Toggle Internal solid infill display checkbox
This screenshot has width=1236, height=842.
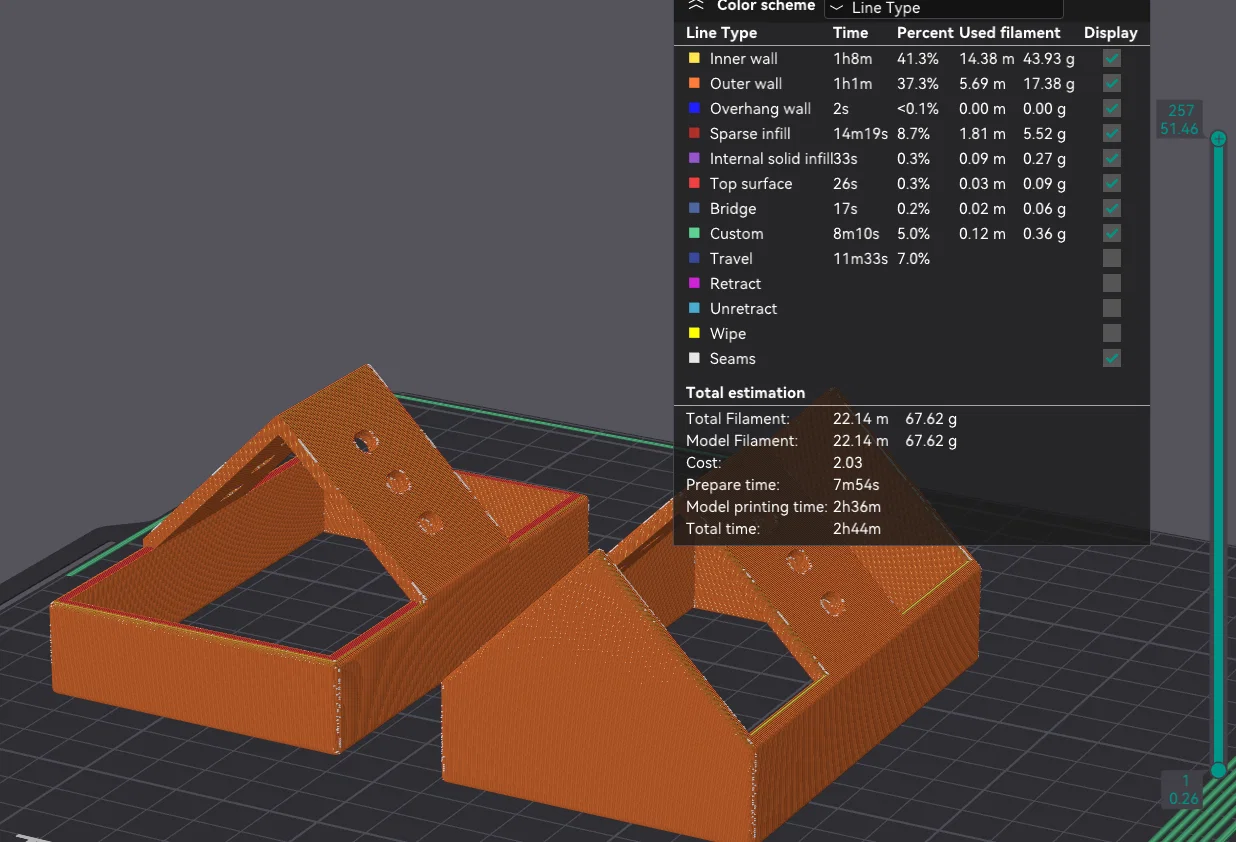[1111, 158]
